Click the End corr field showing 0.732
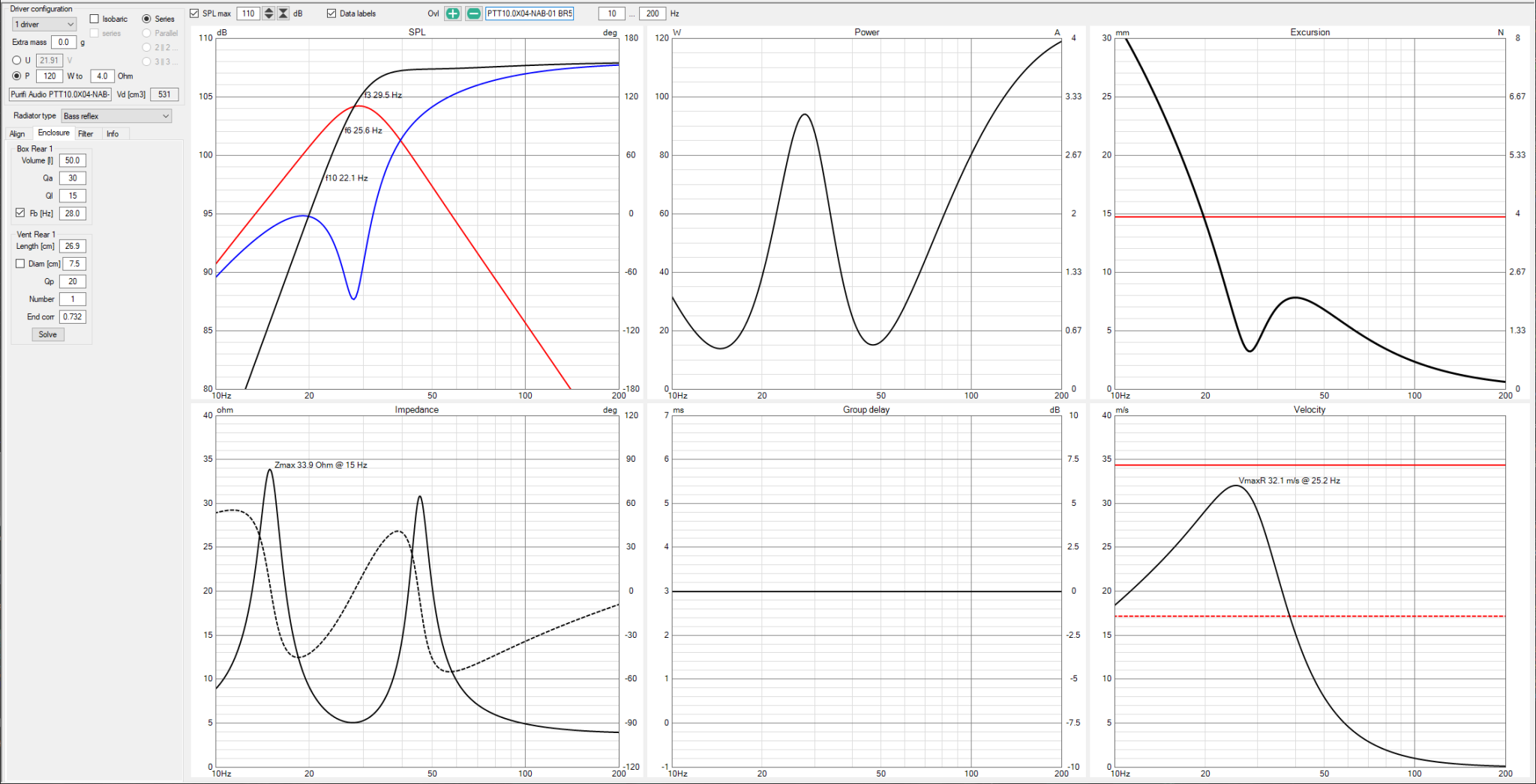Screen dimensions: 1536x784 tap(72, 317)
